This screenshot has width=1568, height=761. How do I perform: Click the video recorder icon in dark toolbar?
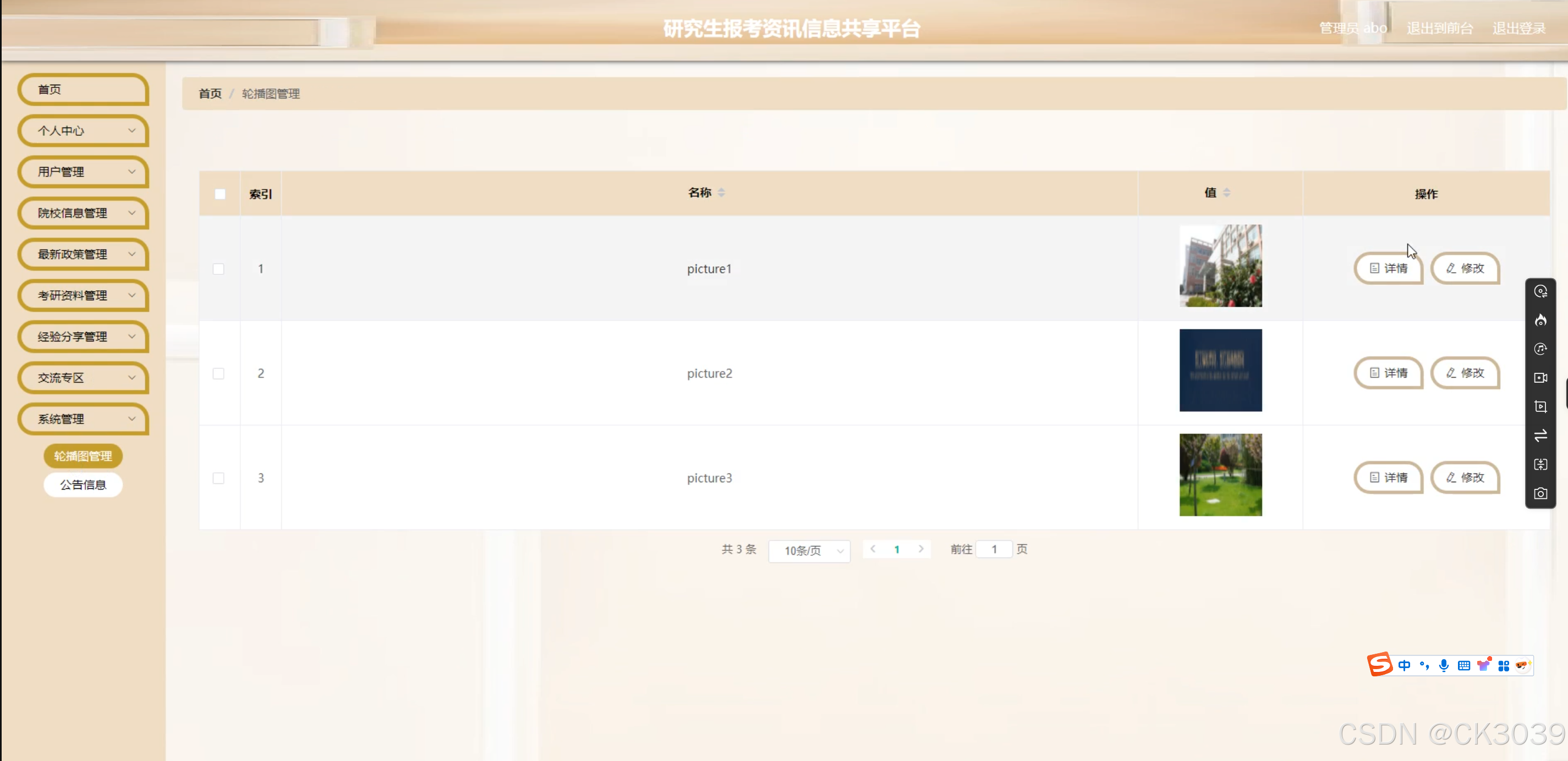click(x=1540, y=378)
